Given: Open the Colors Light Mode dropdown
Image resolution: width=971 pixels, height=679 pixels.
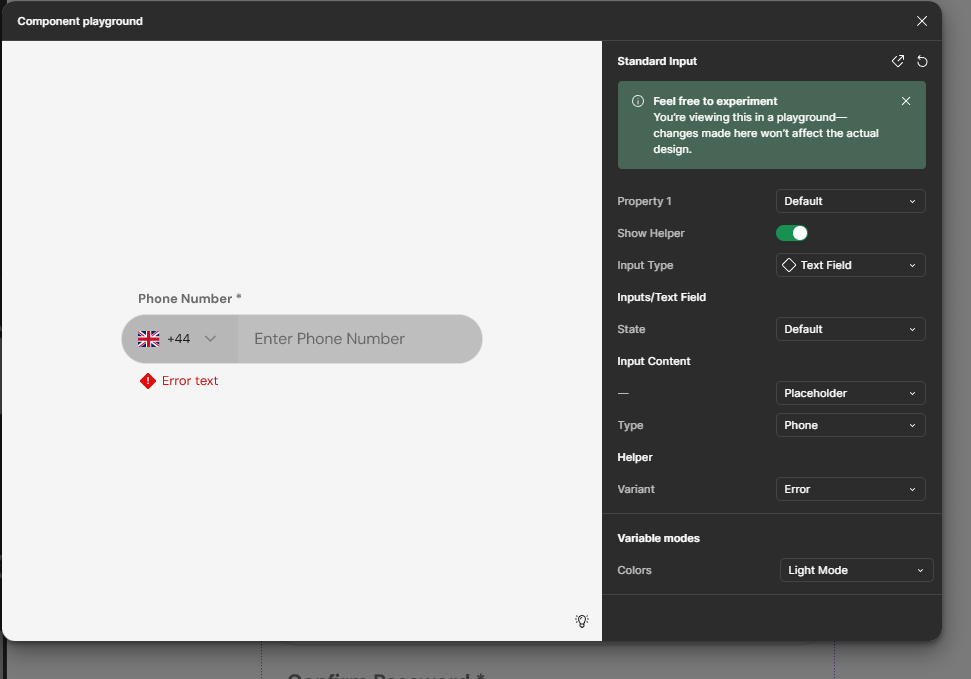Looking at the screenshot, I should (x=856, y=570).
